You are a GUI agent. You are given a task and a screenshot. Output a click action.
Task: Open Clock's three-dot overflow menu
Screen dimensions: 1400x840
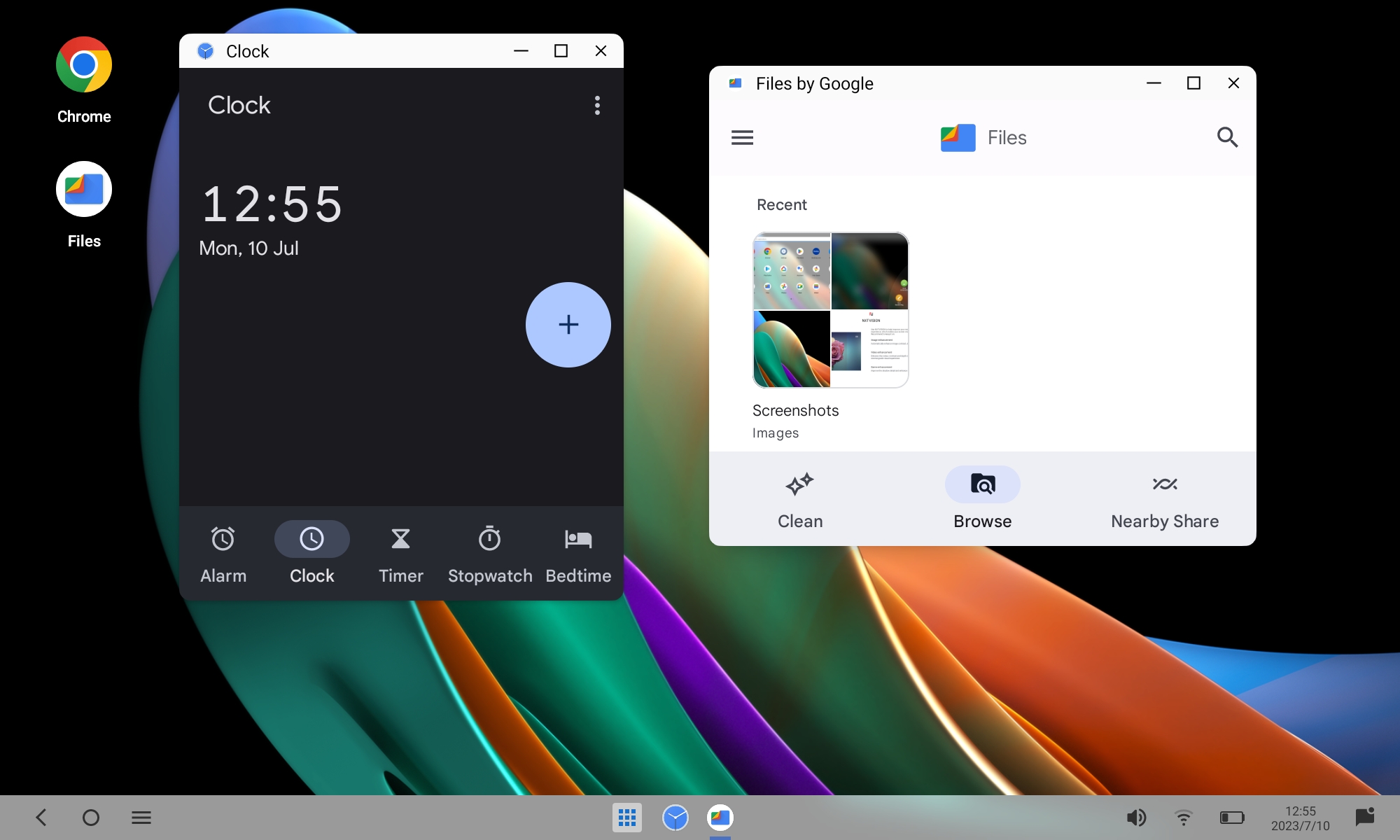597,106
